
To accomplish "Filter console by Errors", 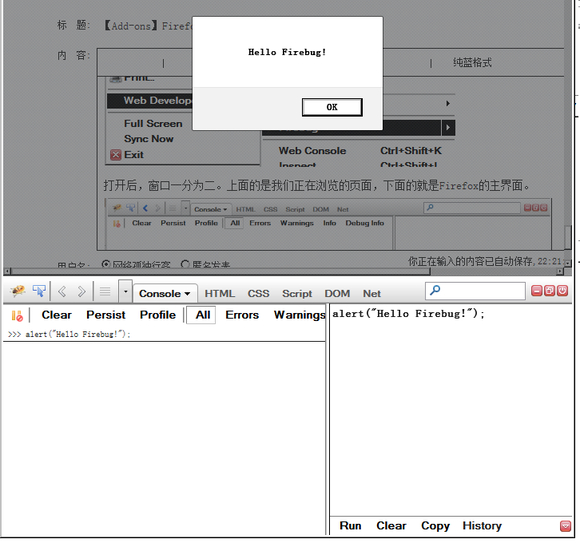I will [x=242, y=315].
